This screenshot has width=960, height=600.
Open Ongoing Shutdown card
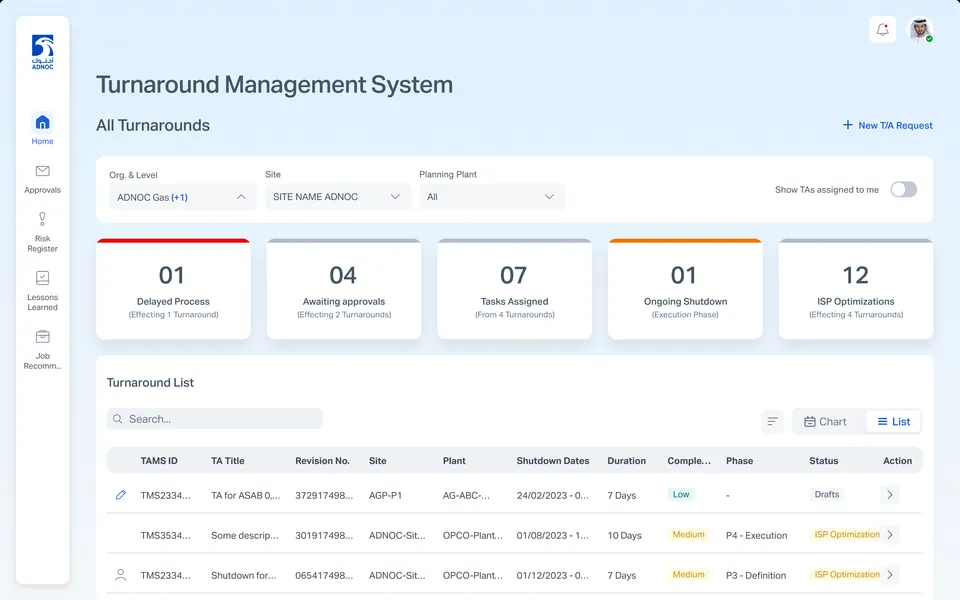[x=685, y=288]
